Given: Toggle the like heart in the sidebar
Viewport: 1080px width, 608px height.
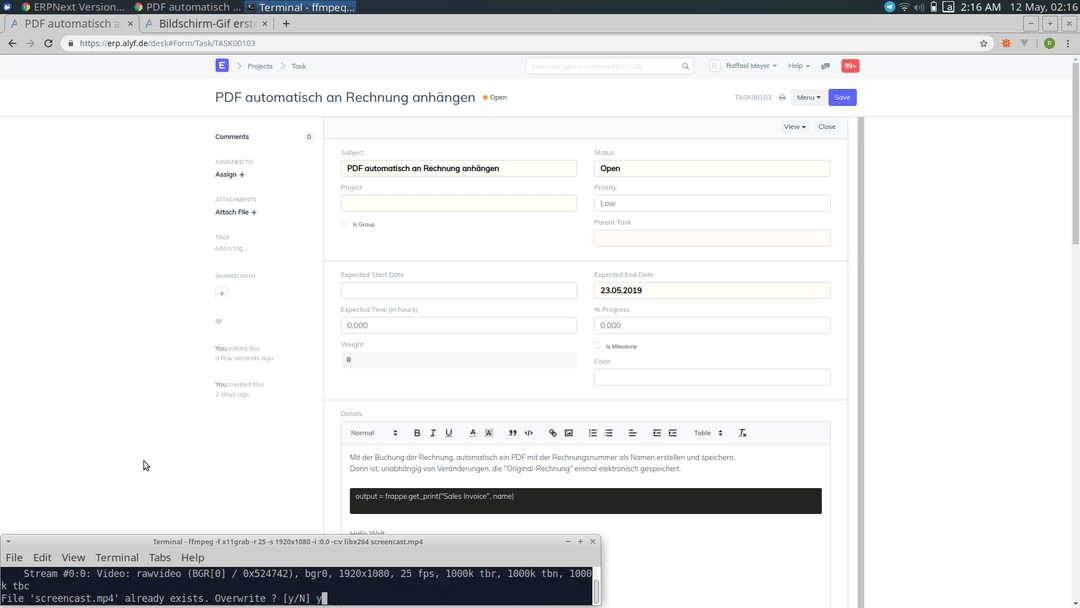Looking at the screenshot, I should (x=221, y=321).
